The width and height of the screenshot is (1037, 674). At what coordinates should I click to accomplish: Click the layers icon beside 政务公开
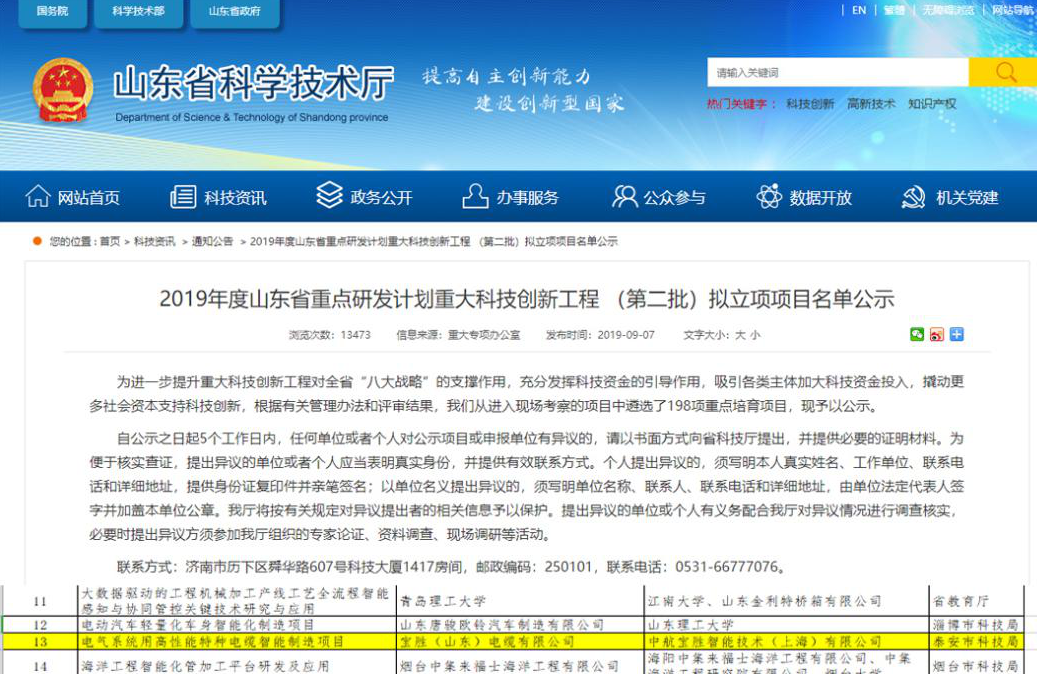[x=329, y=195]
